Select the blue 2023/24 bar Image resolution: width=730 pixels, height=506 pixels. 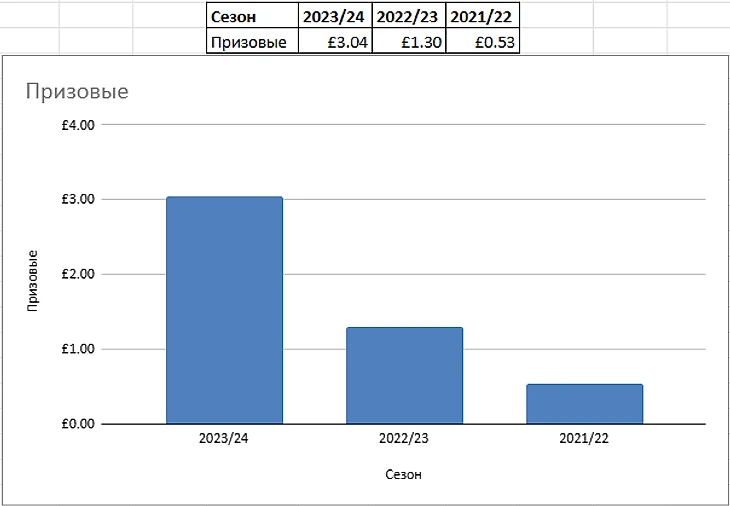pos(224,310)
